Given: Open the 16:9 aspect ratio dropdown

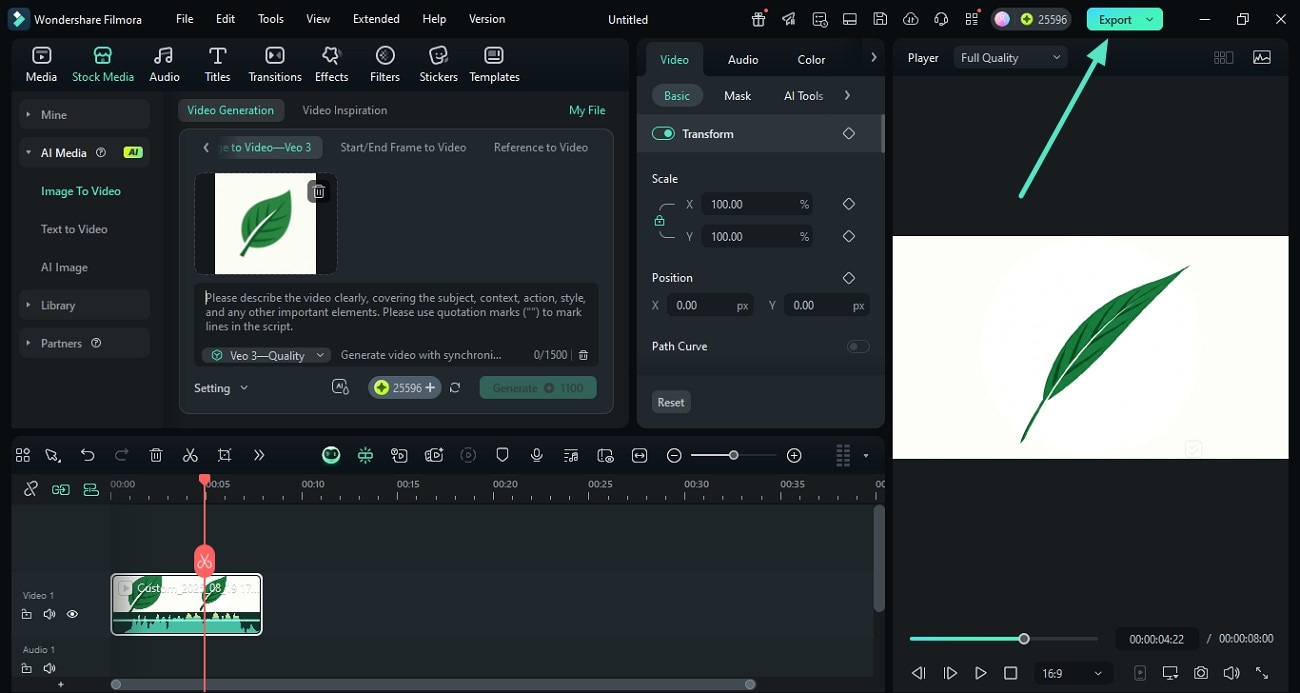Looking at the screenshot, I should click(x=1071, y=673).
